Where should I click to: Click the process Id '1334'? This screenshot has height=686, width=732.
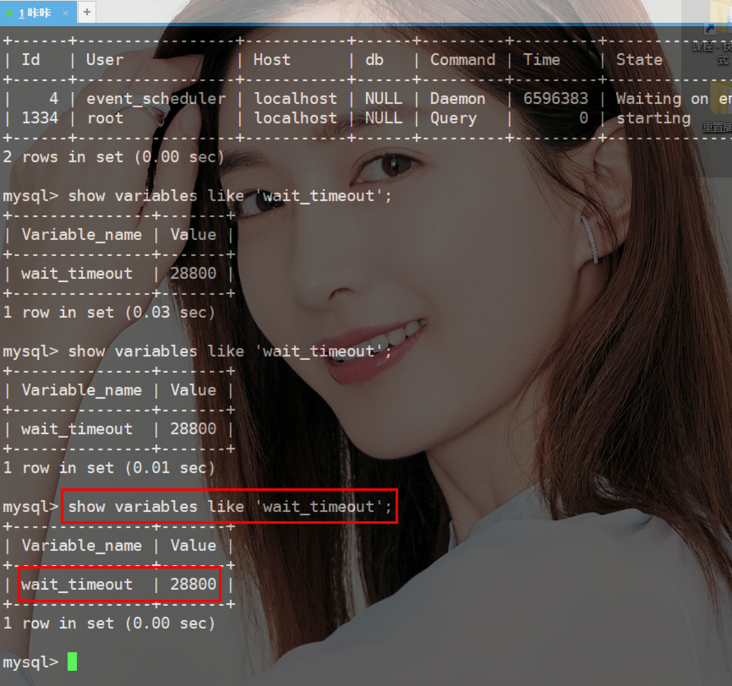(x=40, y=118)
